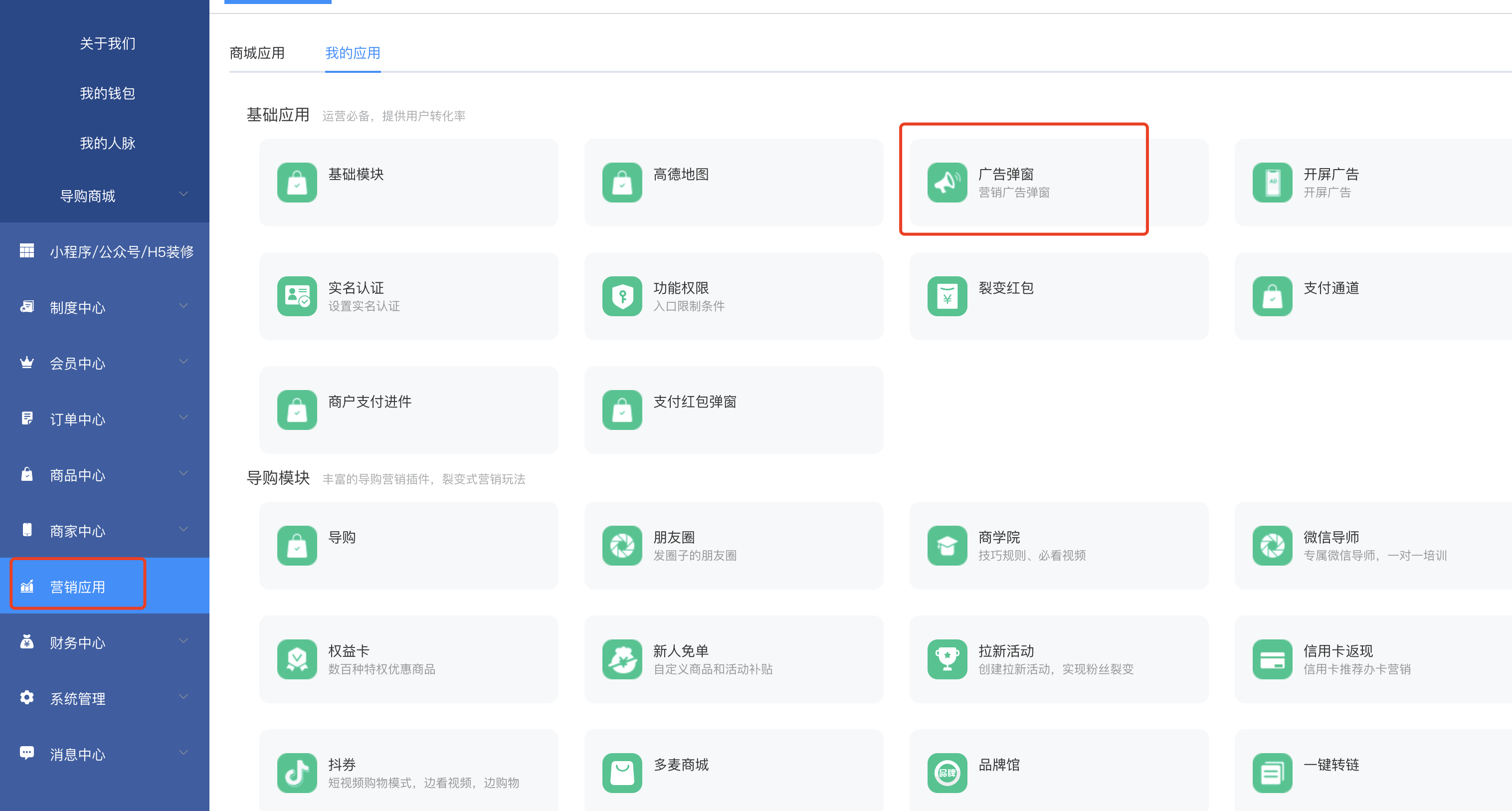
Task: Click the 系统管理 gear icon
Action: point(27,698)
